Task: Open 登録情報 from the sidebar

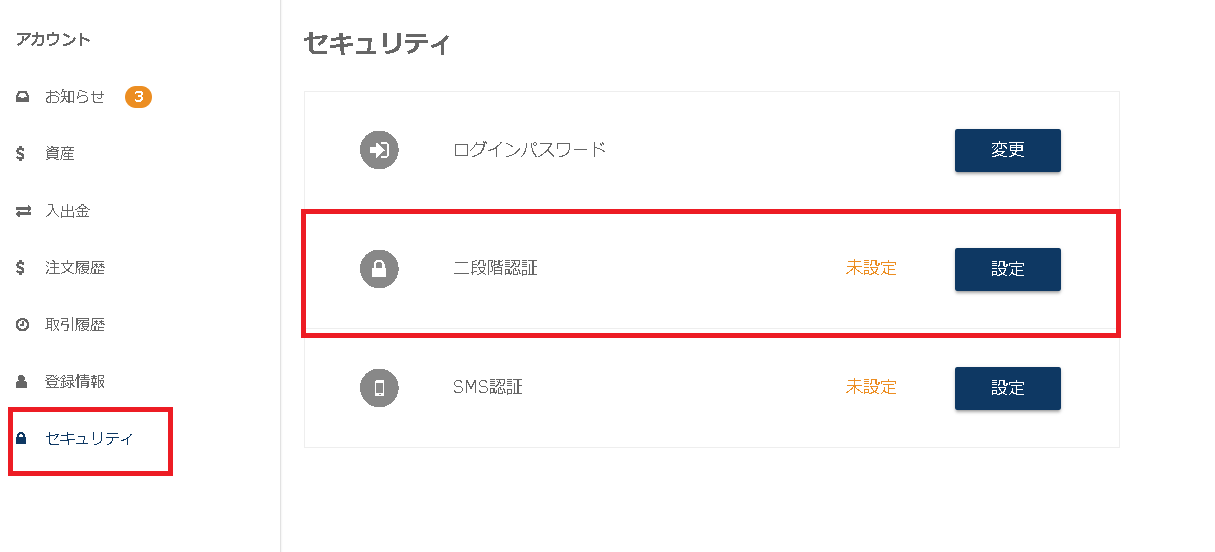Action: pos(75,382)
